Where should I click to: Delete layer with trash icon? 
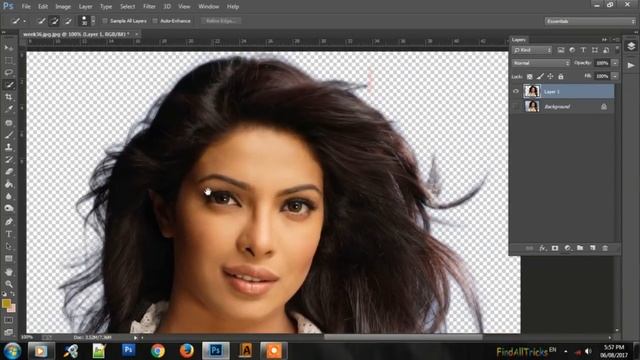pyautogui.click(x=605, y=248)
